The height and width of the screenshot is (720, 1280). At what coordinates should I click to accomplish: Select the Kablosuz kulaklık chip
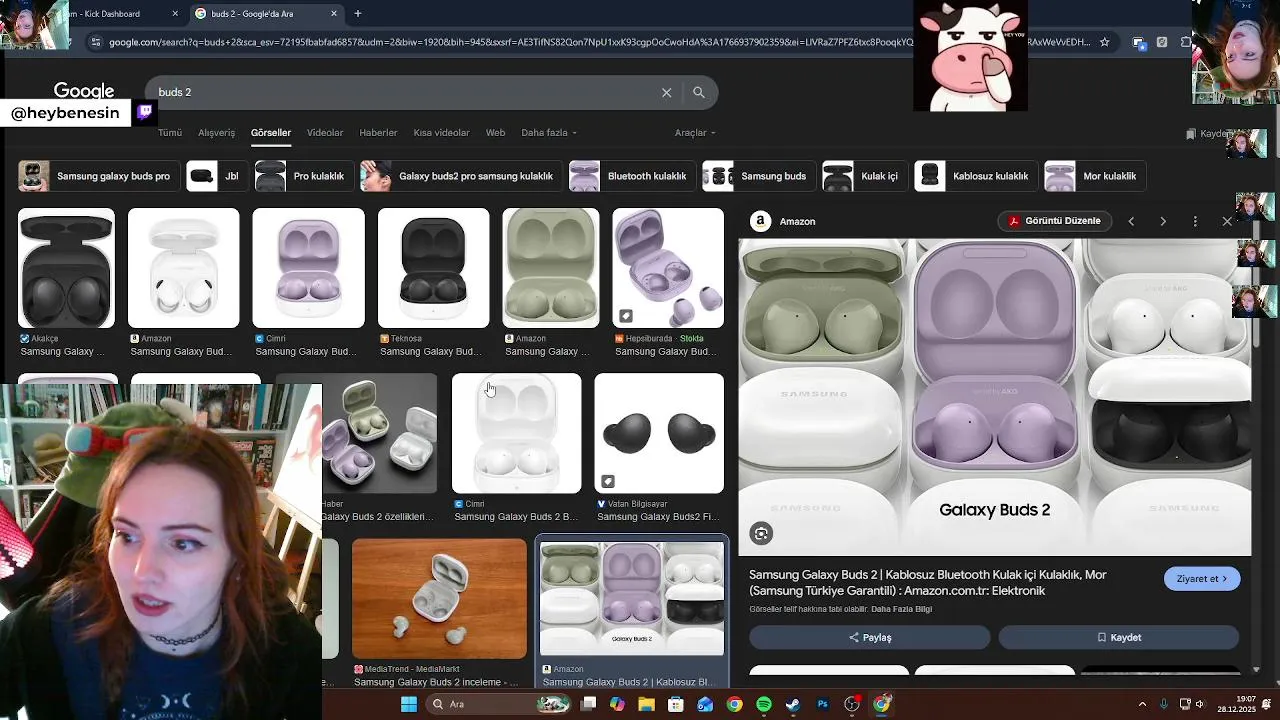coord(976,176)
